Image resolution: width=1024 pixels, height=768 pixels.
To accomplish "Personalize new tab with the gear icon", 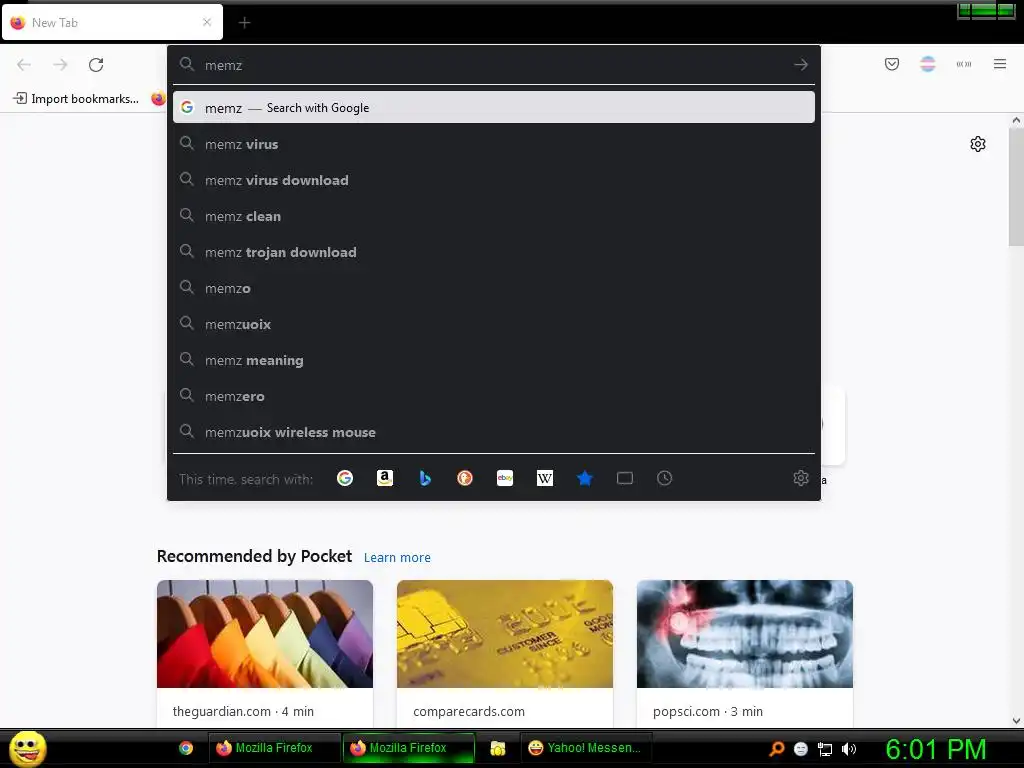I will (978, 144).
